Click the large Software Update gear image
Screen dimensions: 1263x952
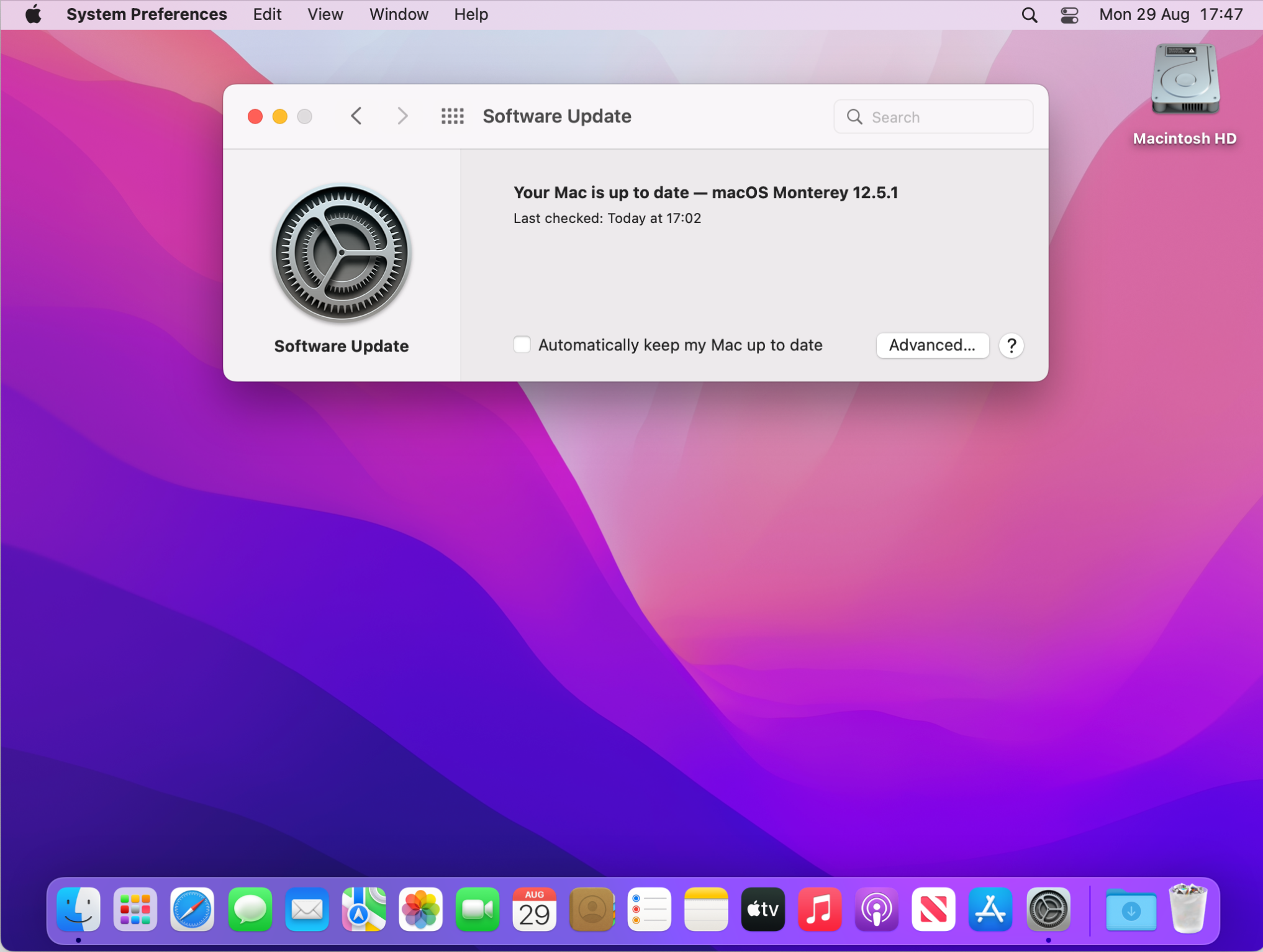coord(342,253)
